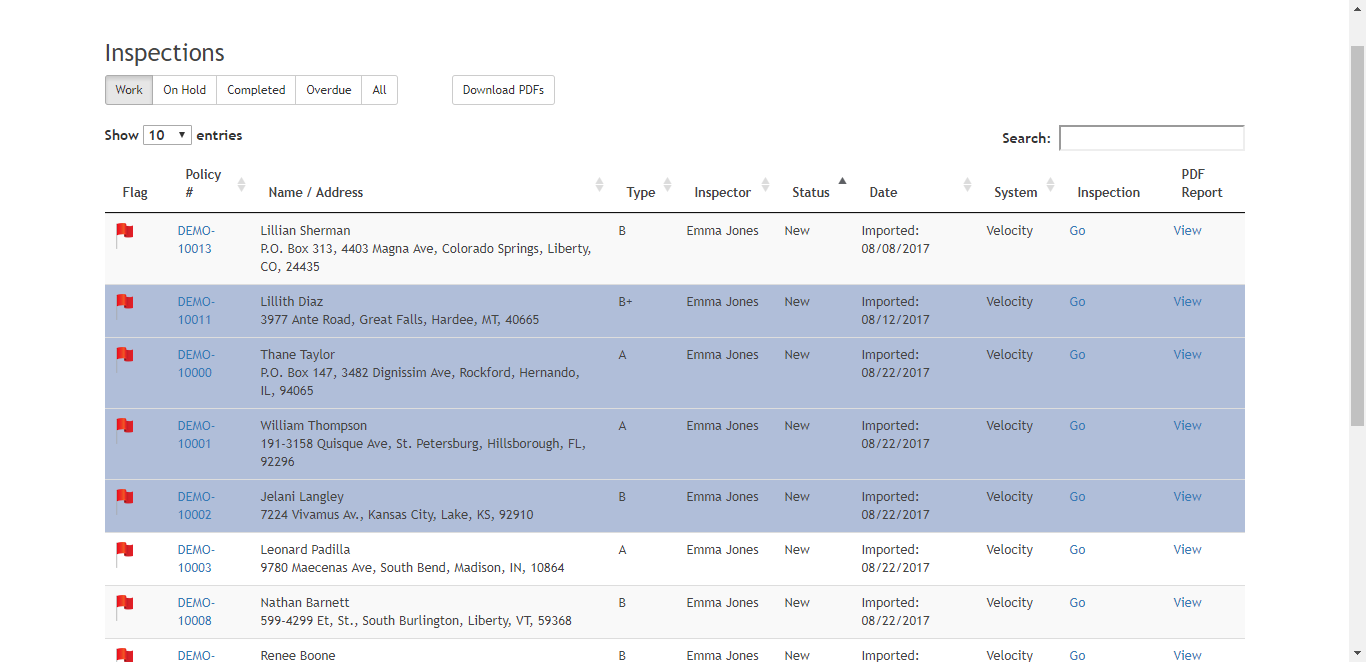The image size is (1366, 662).
Task: Click the red flag for Leonard Padilla
Action: click(124, 552)
